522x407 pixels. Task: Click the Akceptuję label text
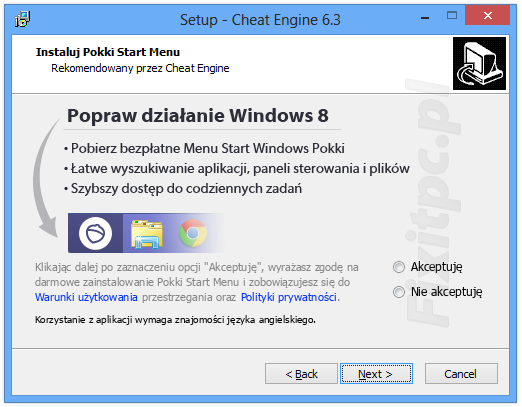pos(436,267)
